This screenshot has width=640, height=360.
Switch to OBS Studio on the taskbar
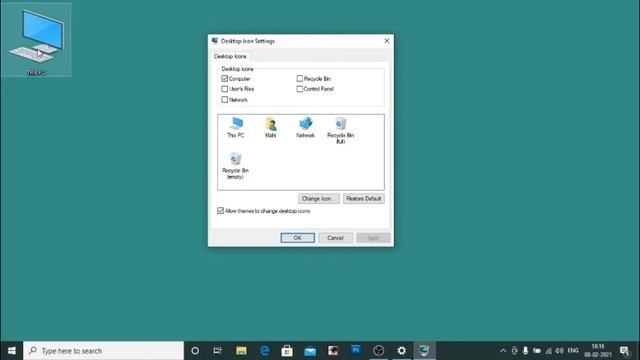379,351
